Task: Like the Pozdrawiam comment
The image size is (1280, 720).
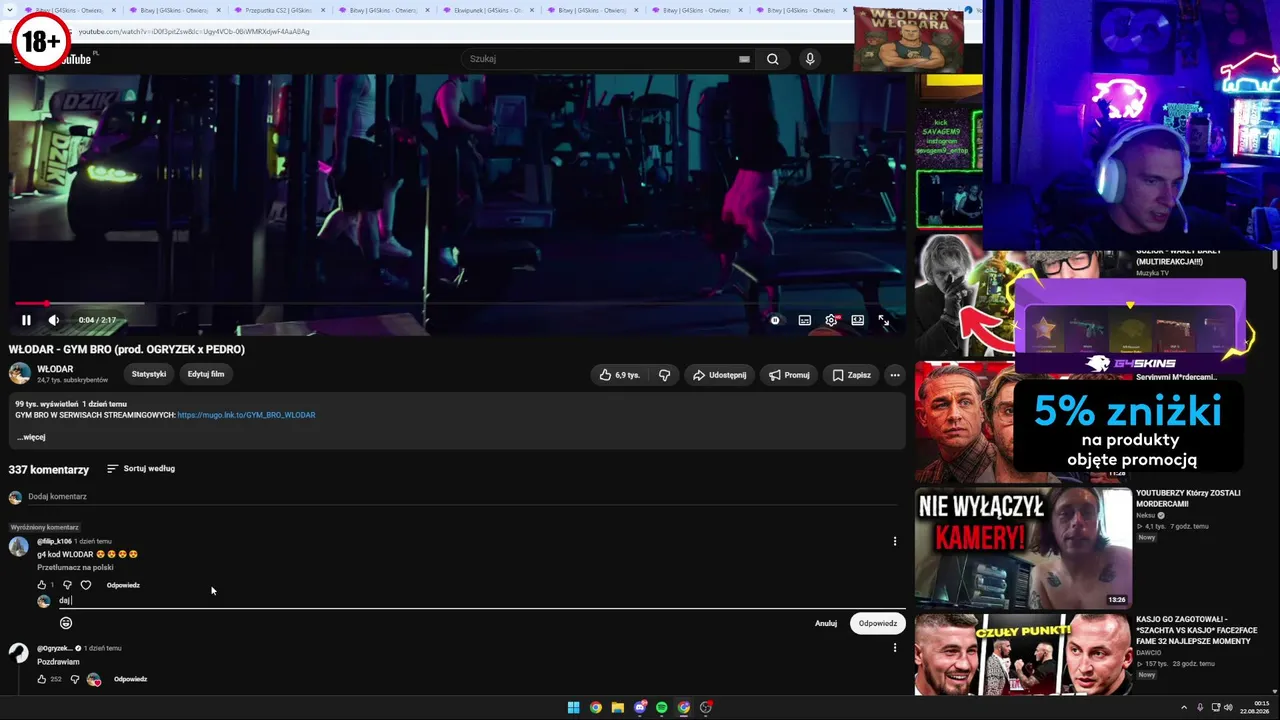Action: click(x=42, y=679)
